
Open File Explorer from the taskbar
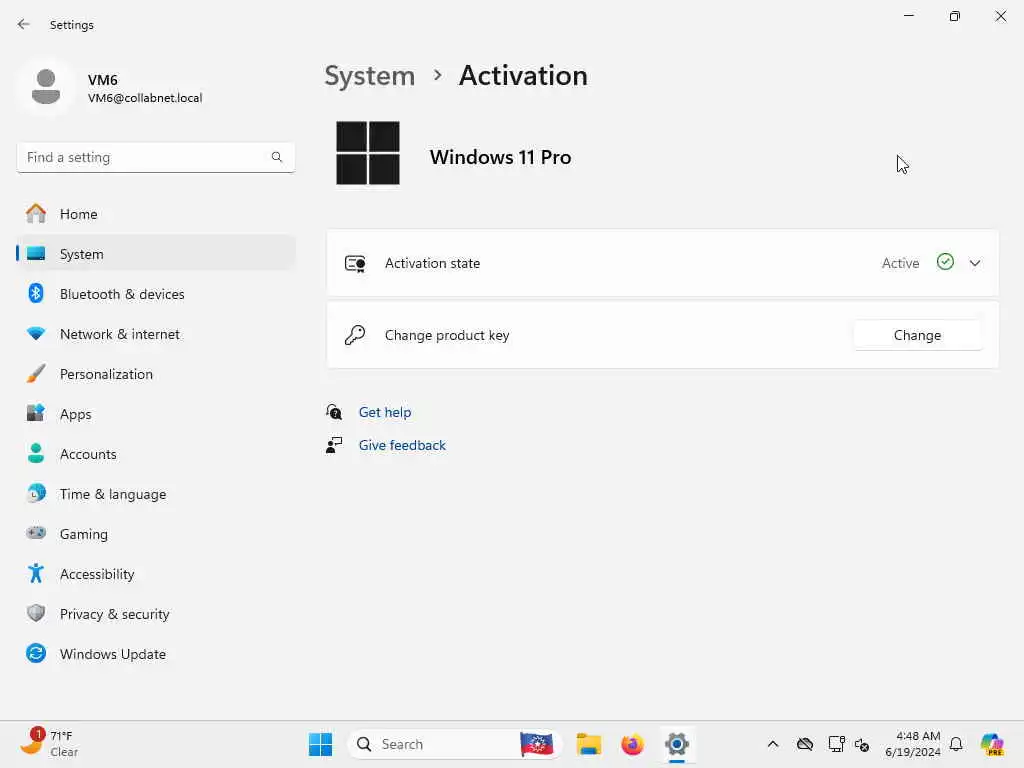click(588, 744)
